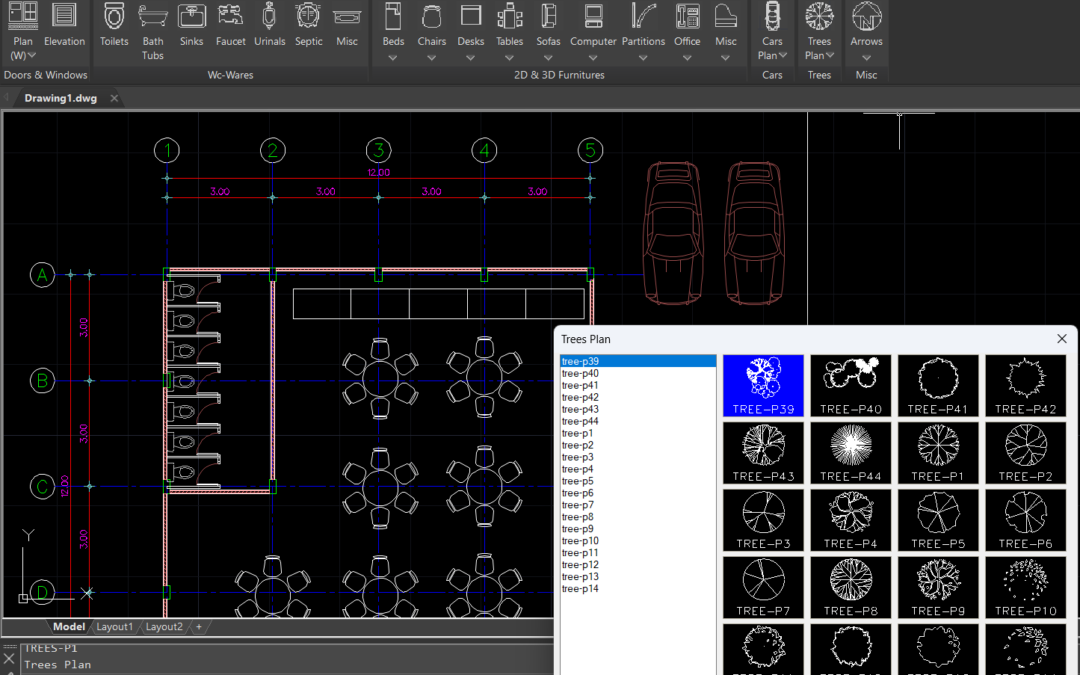Add a new layout with the plus tab
The height and width of the screenshot is (675, 1080).
198,627
